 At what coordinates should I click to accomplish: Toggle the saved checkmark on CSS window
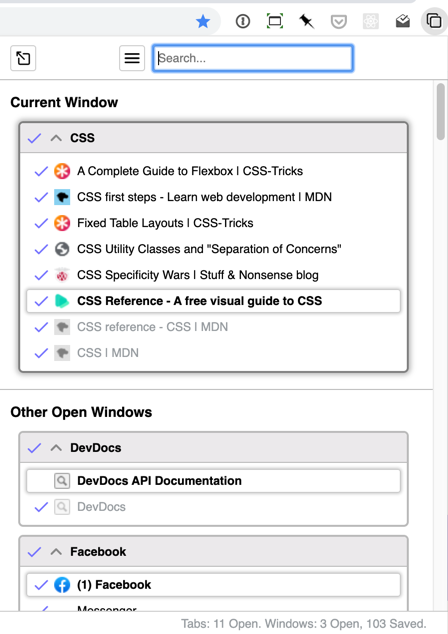click(x=34, y=138)
